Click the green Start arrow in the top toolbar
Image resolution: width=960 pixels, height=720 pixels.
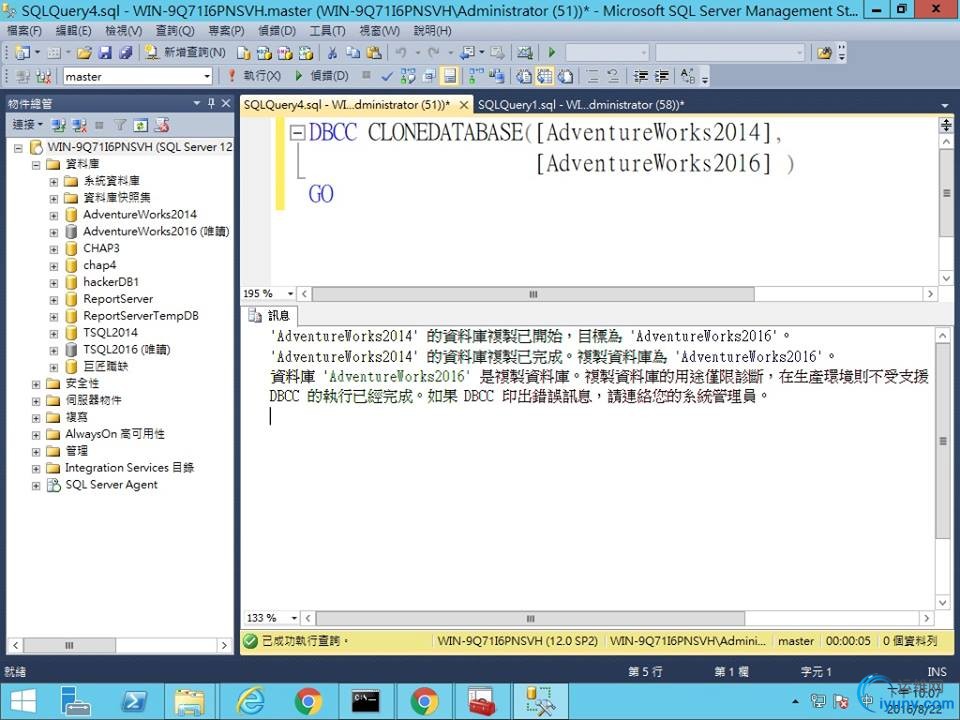[x=552, y=53]
